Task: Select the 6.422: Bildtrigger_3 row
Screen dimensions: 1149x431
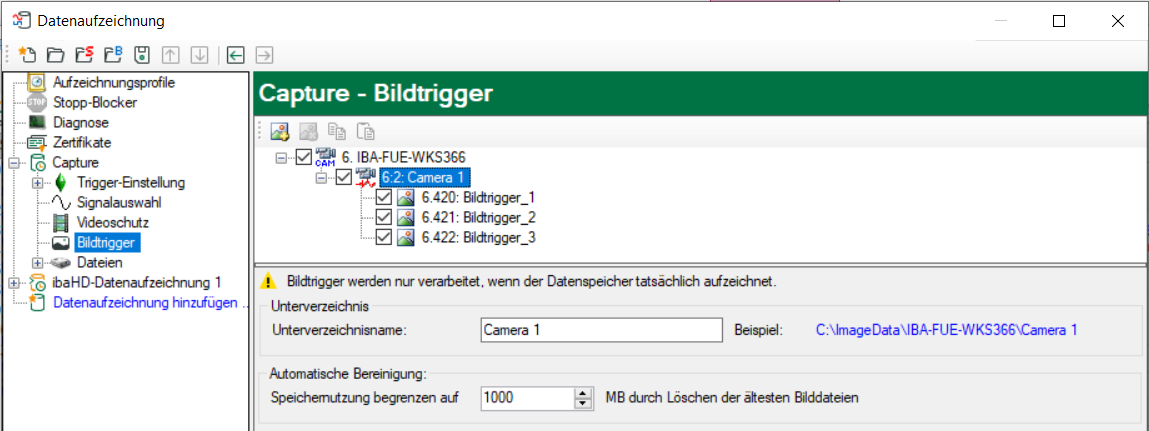Action: click(478, 237)
